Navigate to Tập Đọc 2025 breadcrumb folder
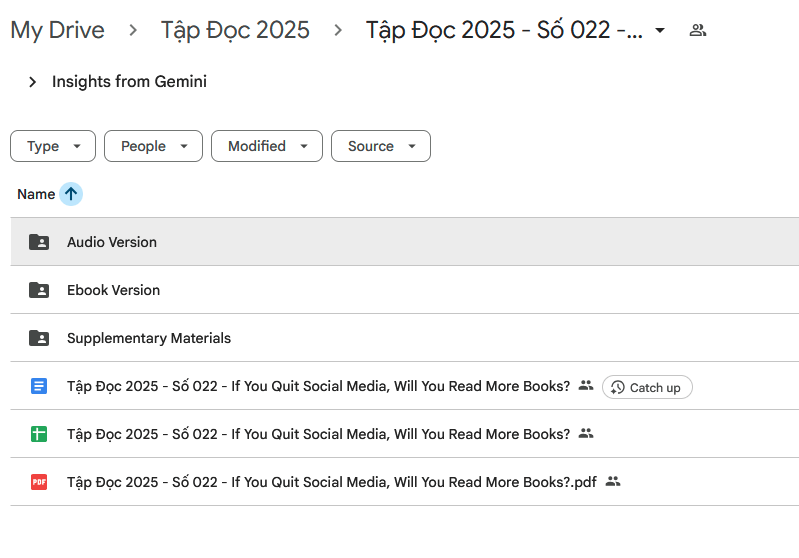This screenshot has width=799, height=558. pyautogui.click(x=235, y=30)
